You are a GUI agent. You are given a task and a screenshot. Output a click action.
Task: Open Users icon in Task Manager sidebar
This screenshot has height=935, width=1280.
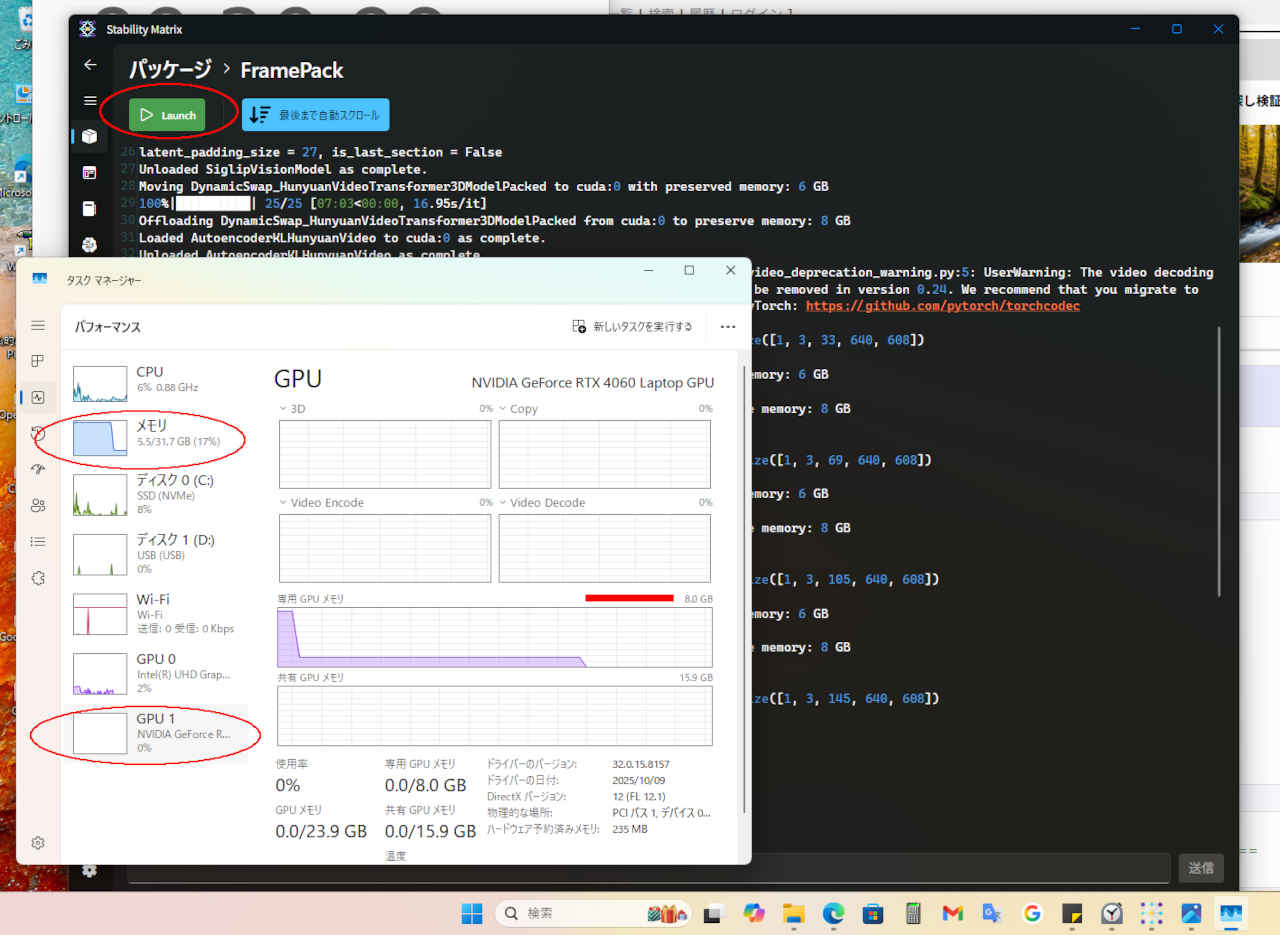pos(38,505)
